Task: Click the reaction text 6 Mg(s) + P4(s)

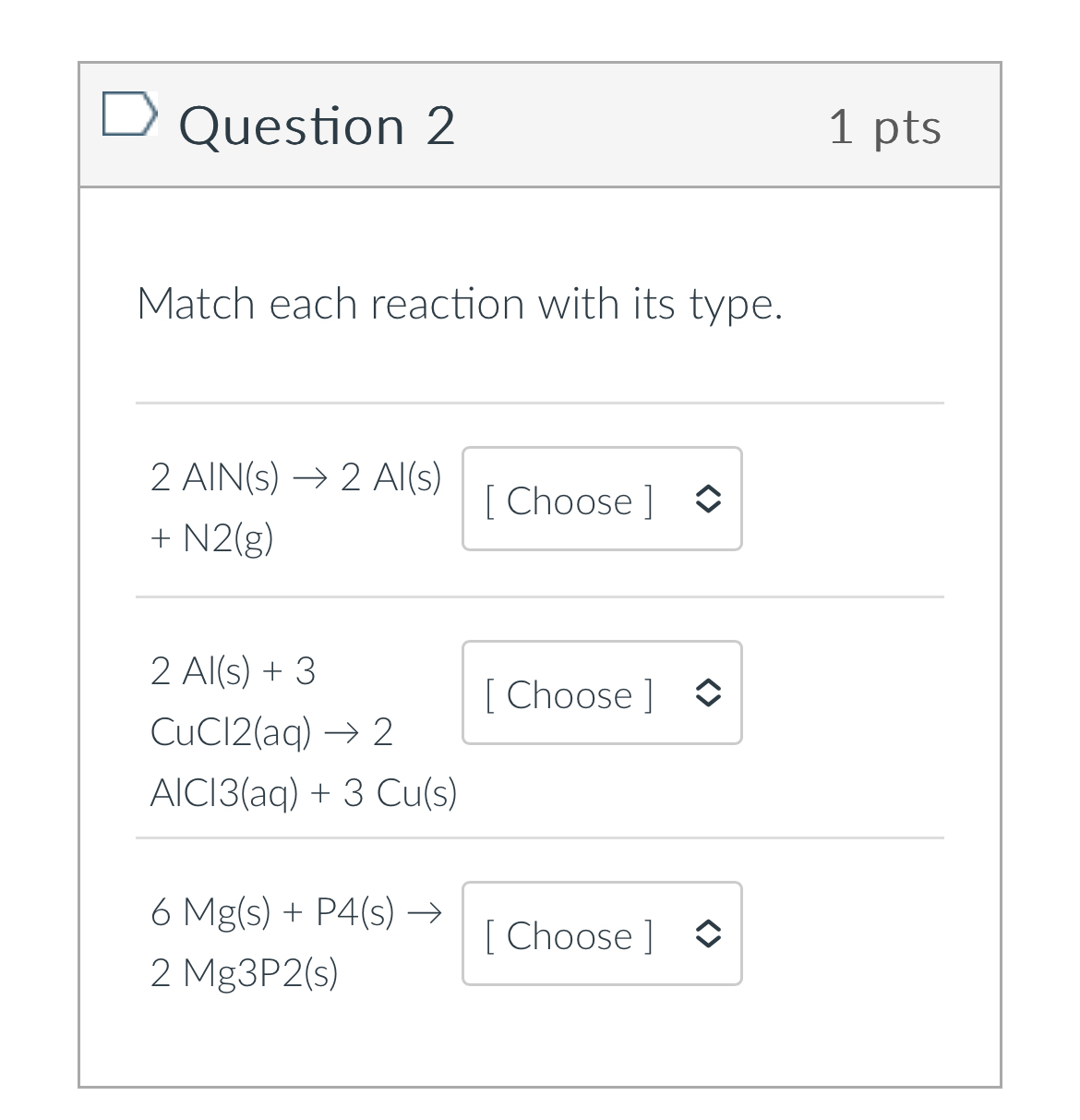Action: click(295, 912)
